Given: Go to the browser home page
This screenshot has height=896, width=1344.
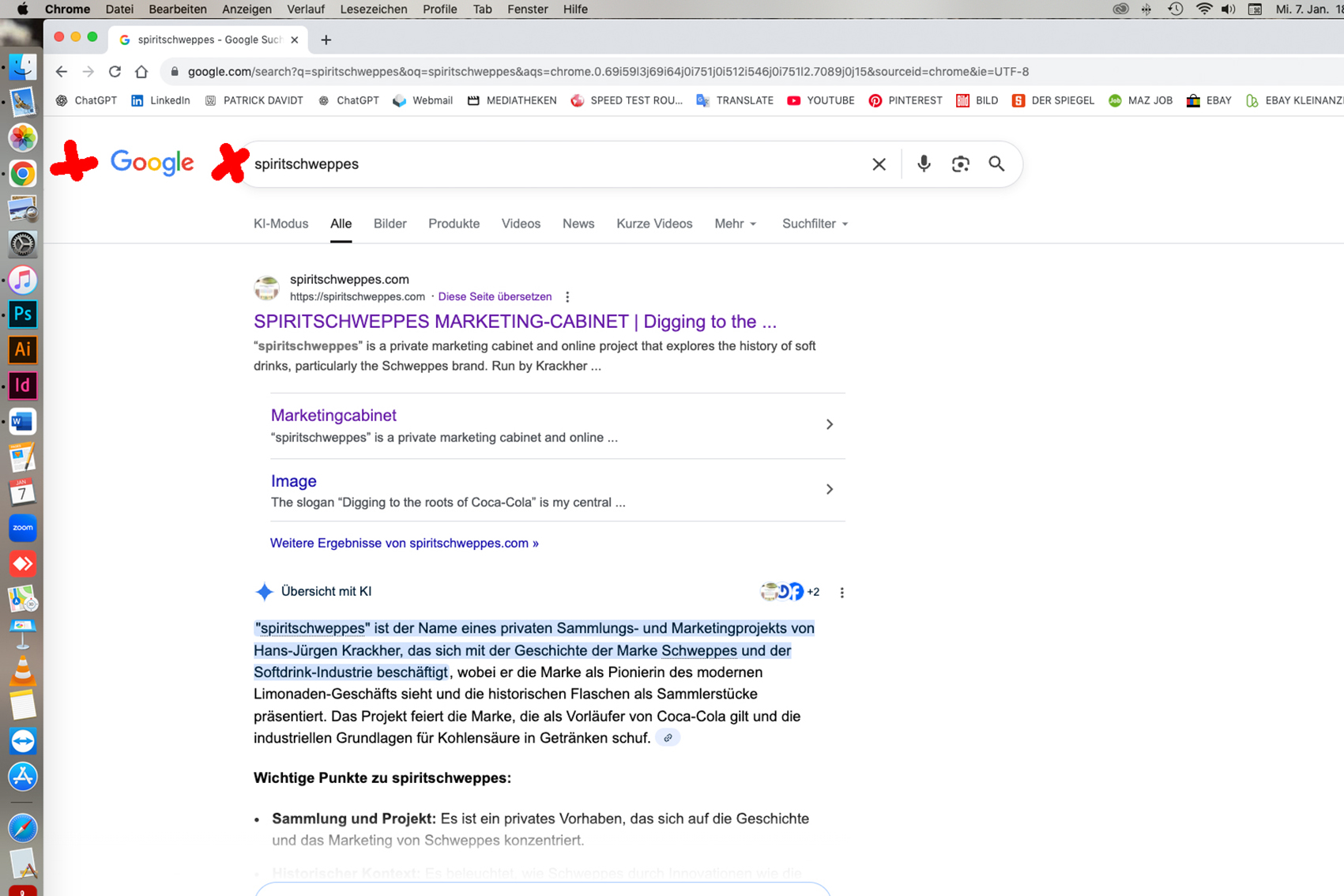Looking at the screenshot, I should 141,72.
